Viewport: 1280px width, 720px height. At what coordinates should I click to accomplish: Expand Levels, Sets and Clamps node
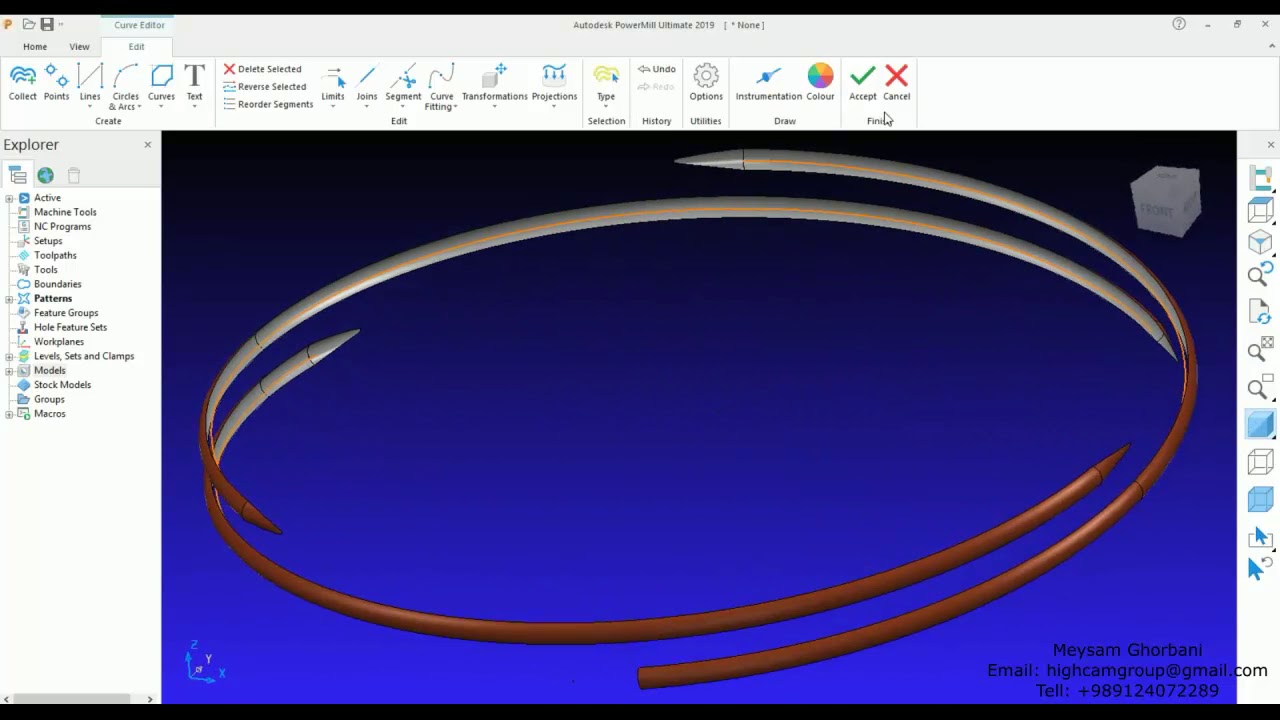click(x=9, y=356)
